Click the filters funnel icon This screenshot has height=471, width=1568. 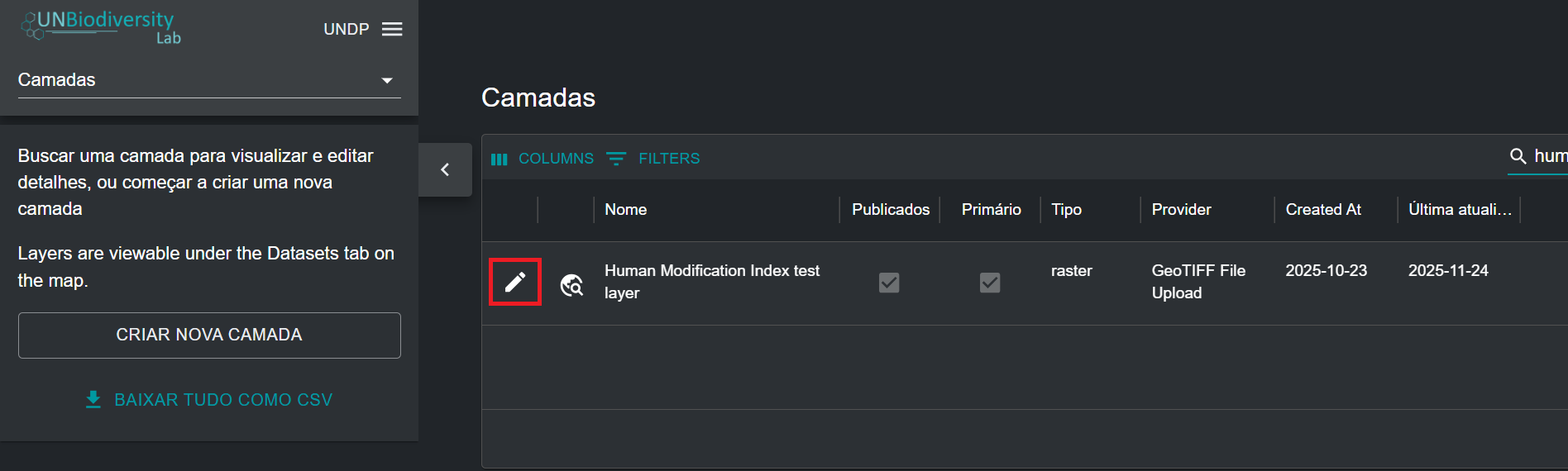(616, 159)
